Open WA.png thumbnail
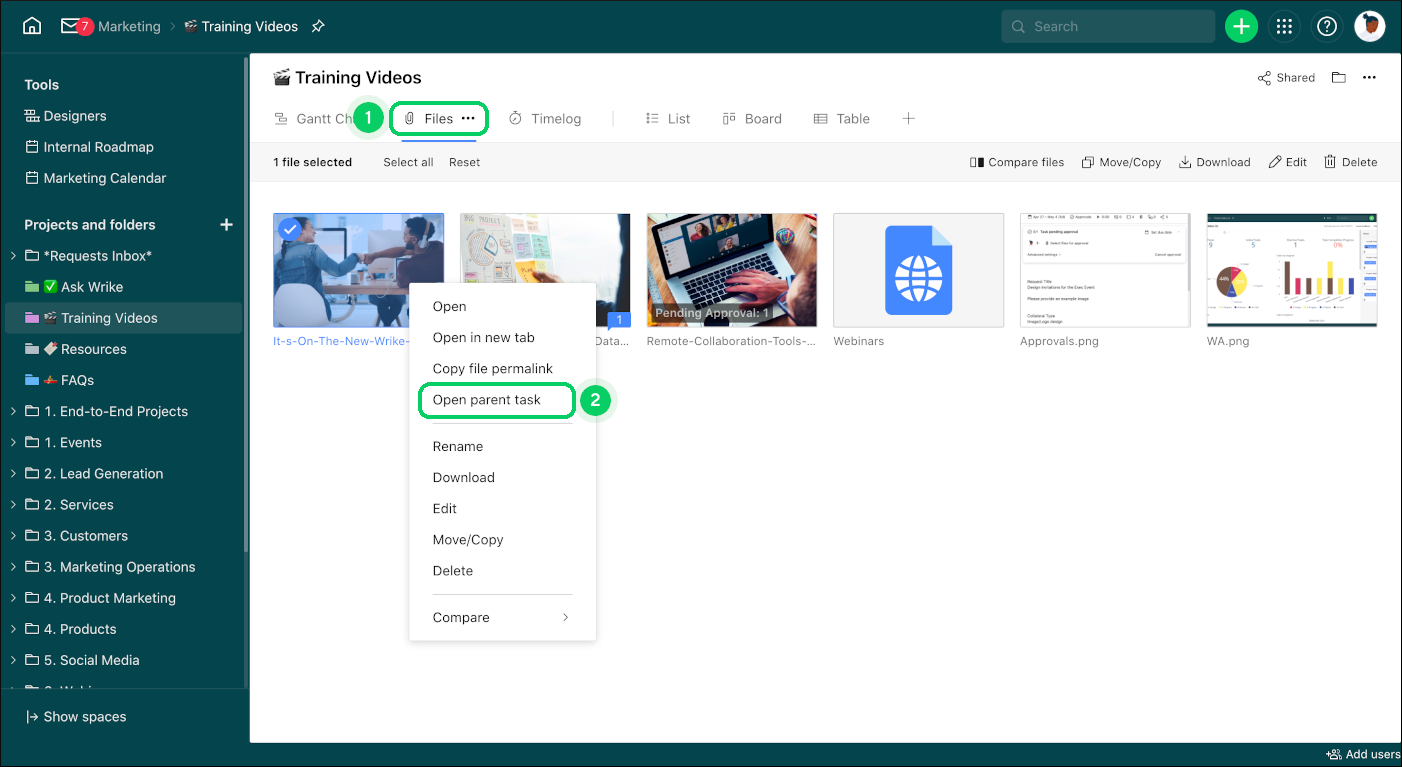 tap(1292, 270)
